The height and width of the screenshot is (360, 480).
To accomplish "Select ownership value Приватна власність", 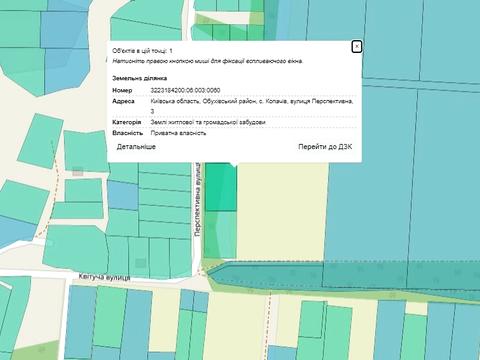I will pos(178,133).
